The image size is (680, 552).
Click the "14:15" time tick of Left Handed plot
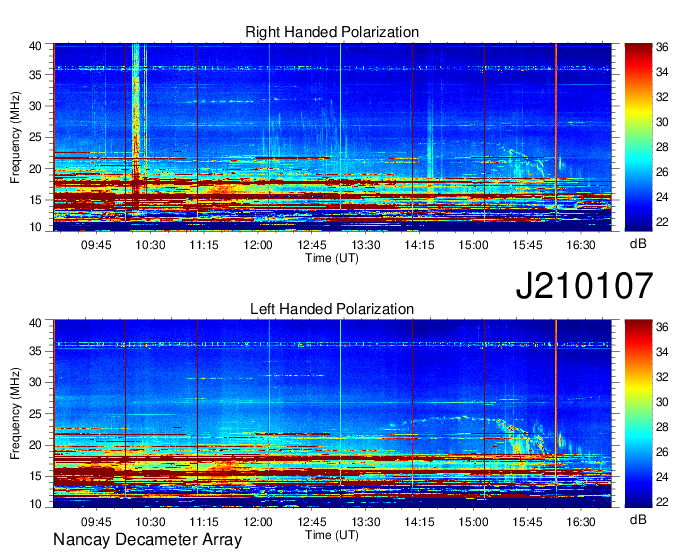pos(419,522)
